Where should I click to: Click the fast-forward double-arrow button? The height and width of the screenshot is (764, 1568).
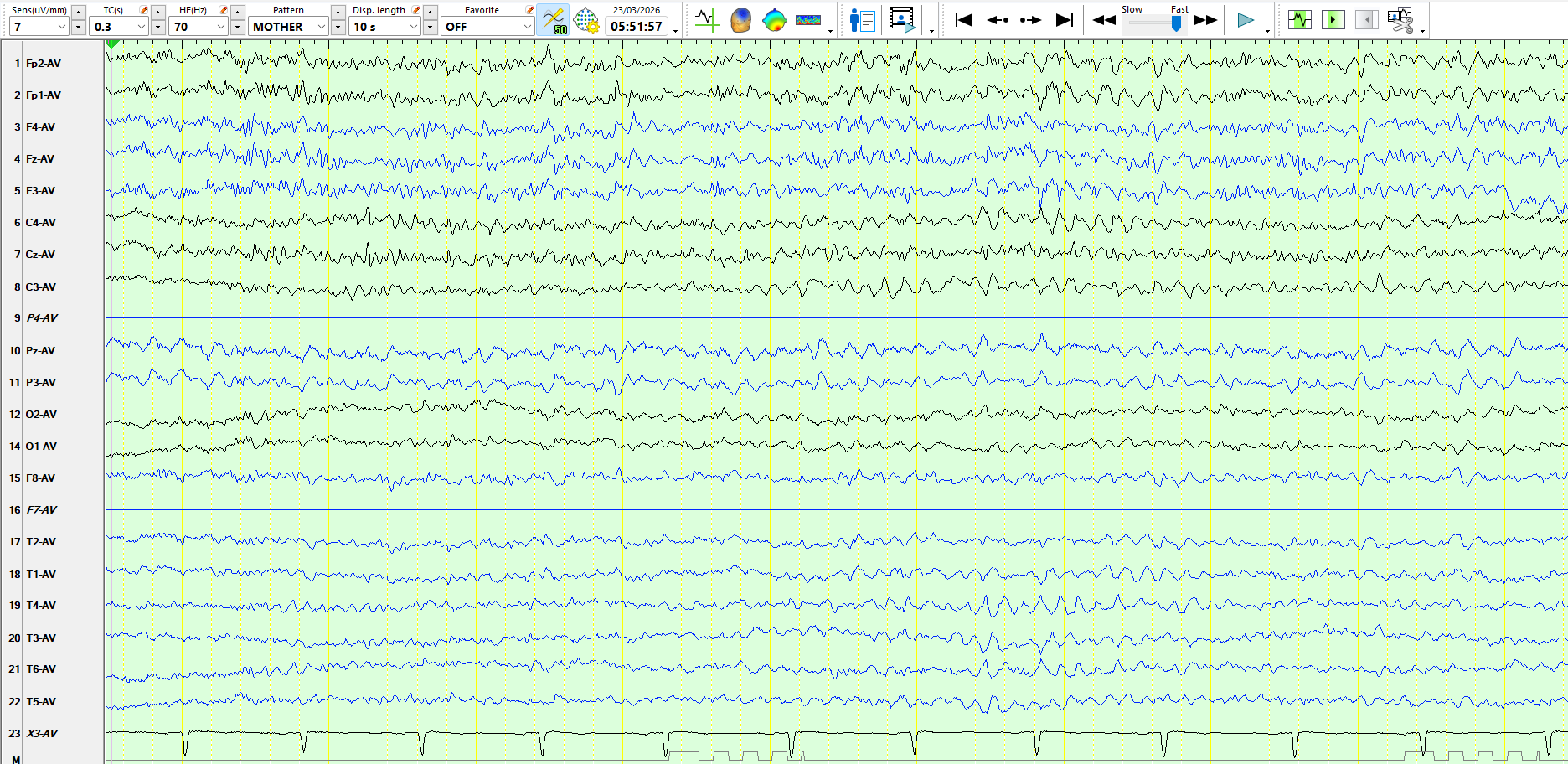pyautogui.click(x=1206, y=20)
